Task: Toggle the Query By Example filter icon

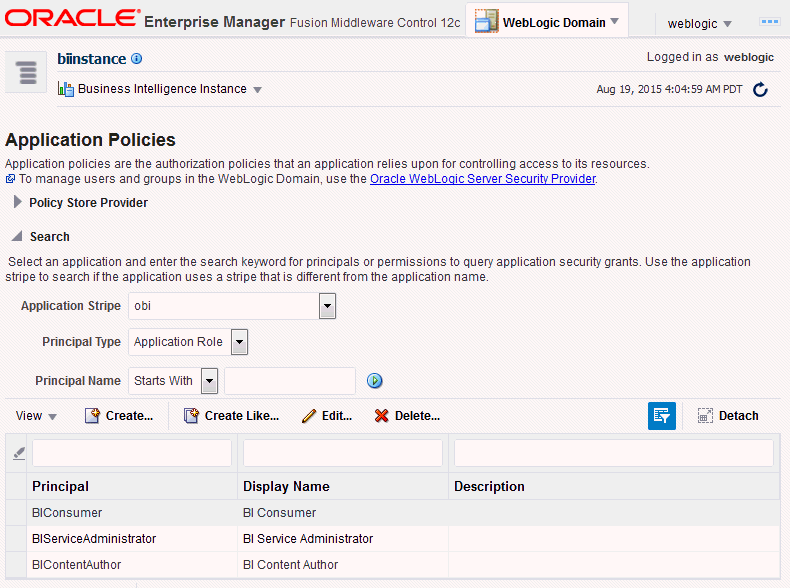Action: (662, 416)
